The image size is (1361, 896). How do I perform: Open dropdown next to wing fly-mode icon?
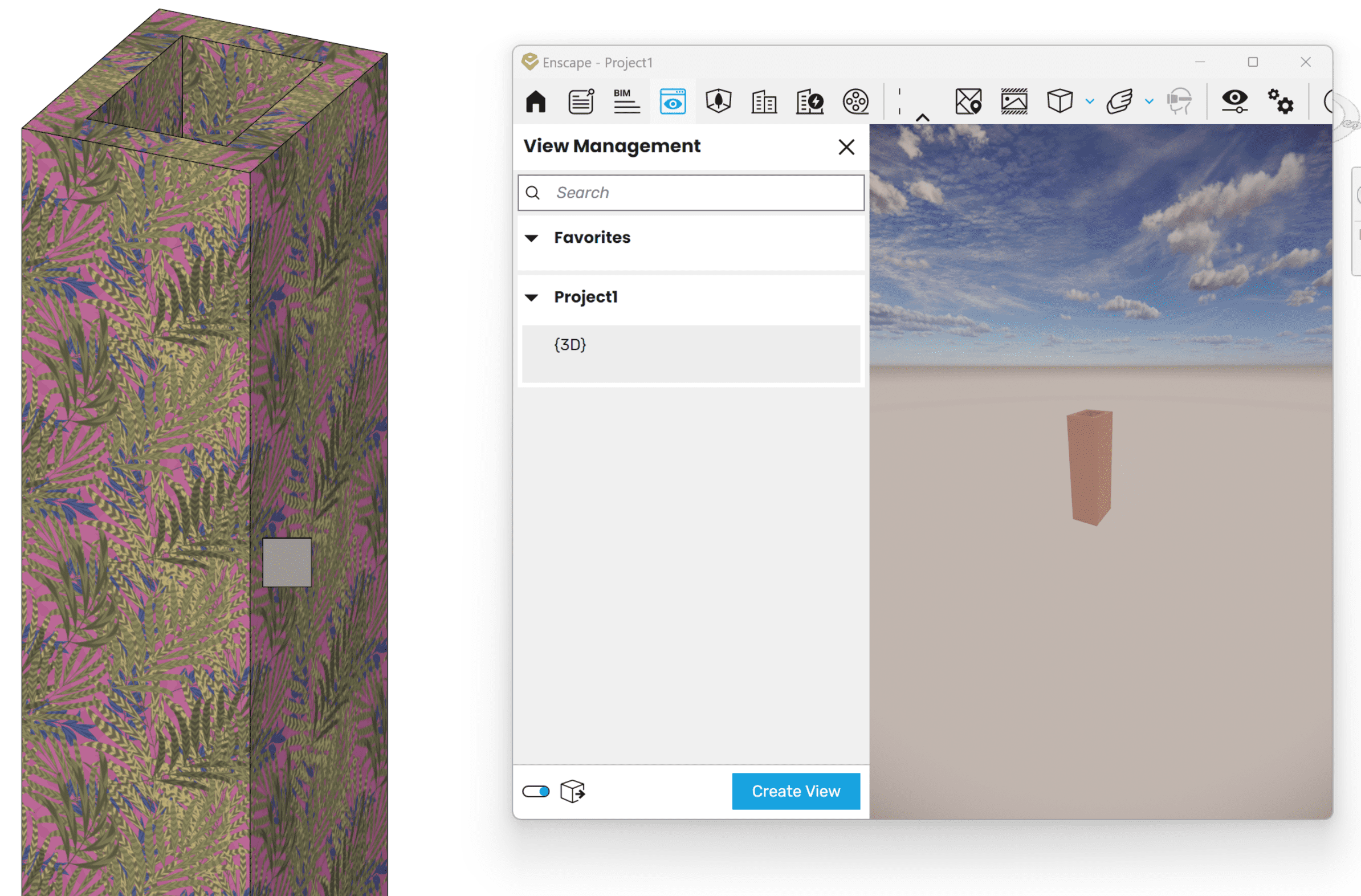coord(1150,102)
